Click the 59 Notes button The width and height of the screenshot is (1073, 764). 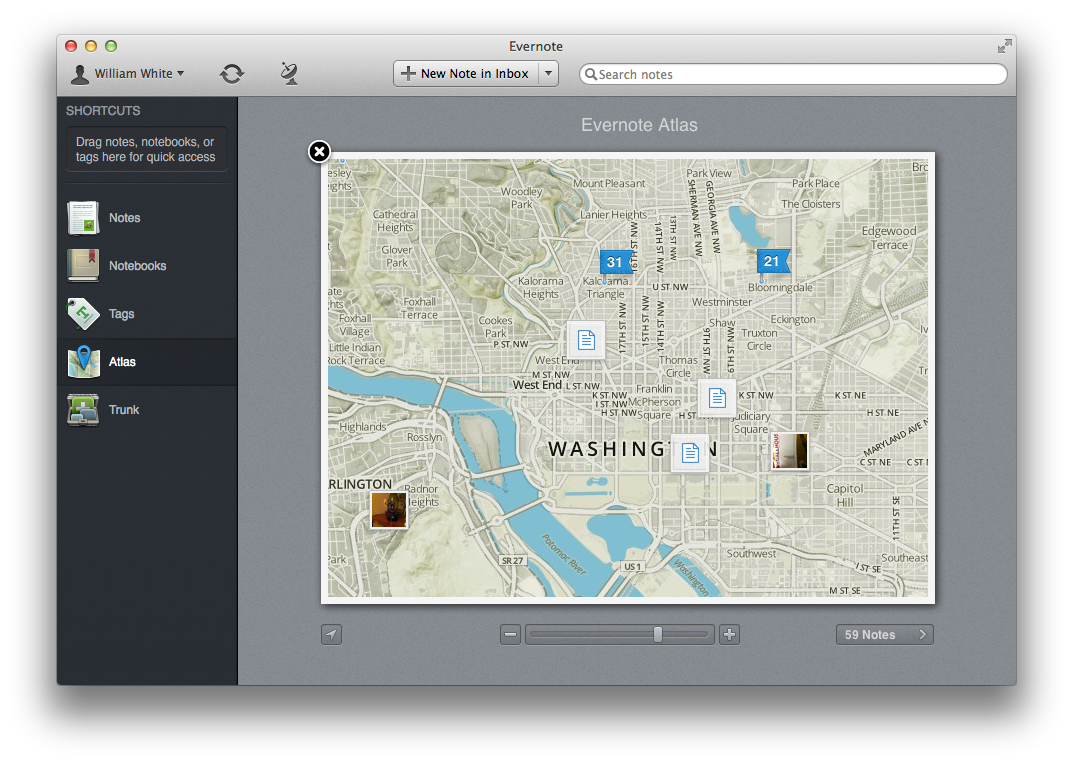click(885, 635)
